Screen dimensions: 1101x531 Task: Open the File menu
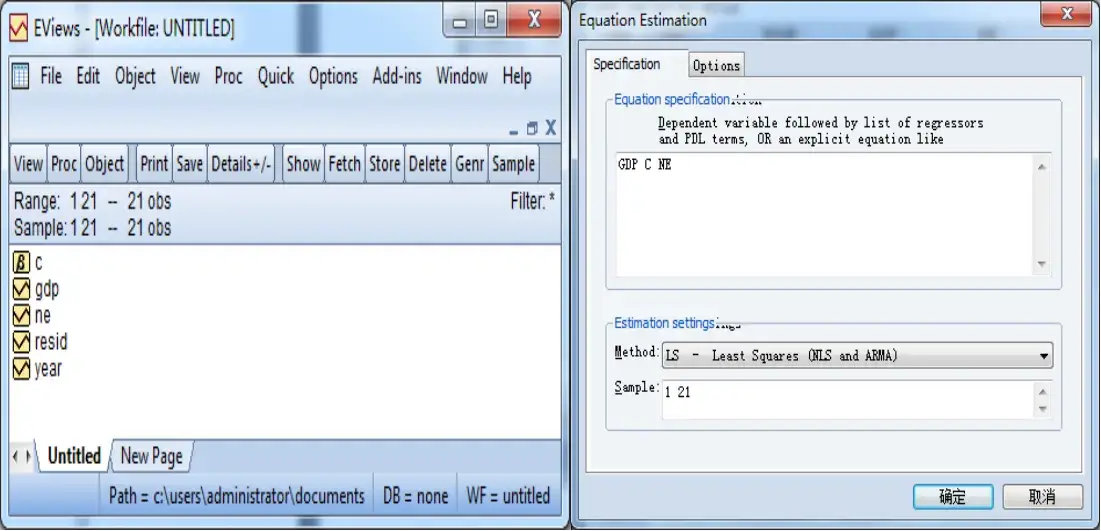tap(51, 76)
